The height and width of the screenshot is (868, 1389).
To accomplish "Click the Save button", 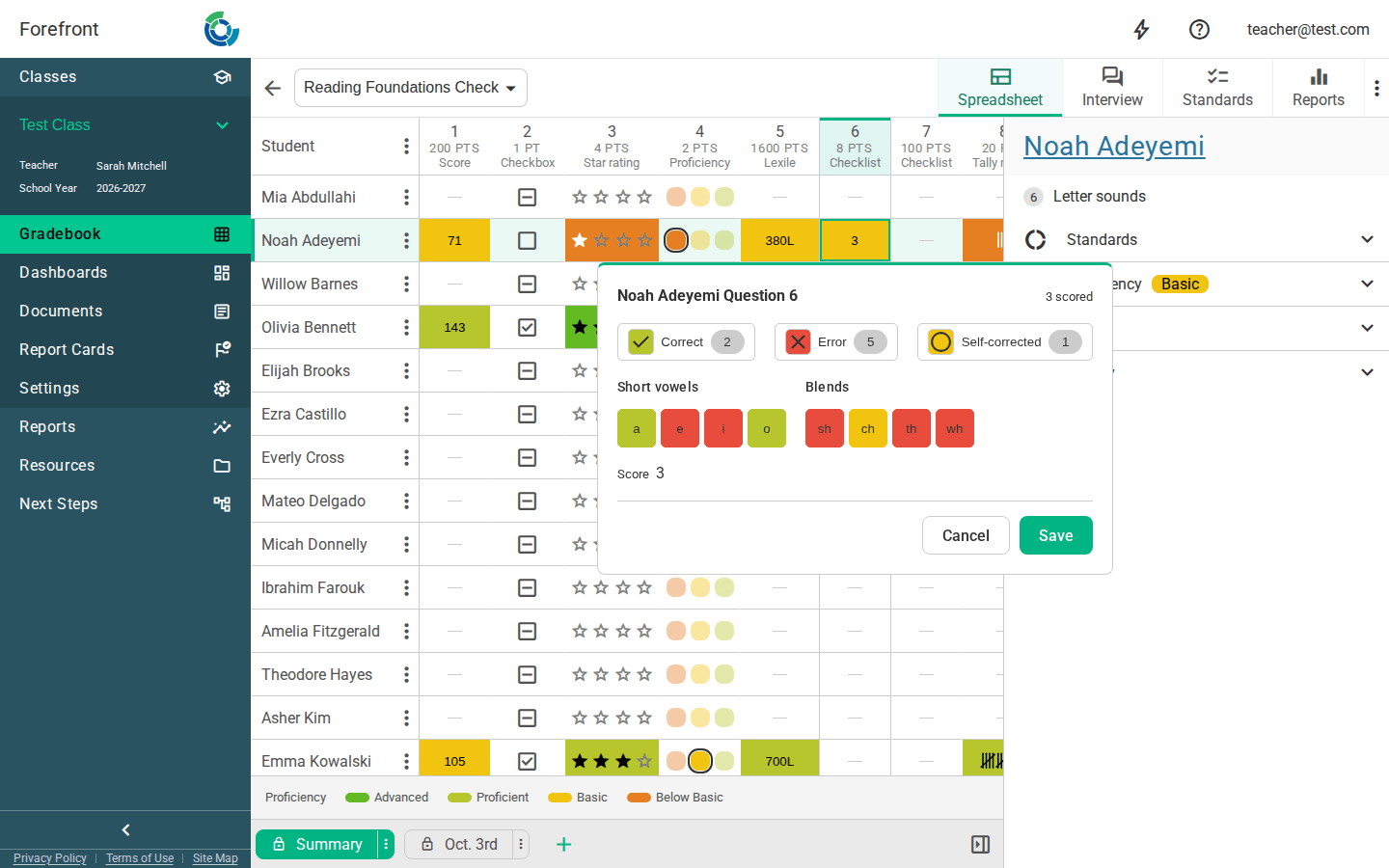I will click(x=1056, y=535).
